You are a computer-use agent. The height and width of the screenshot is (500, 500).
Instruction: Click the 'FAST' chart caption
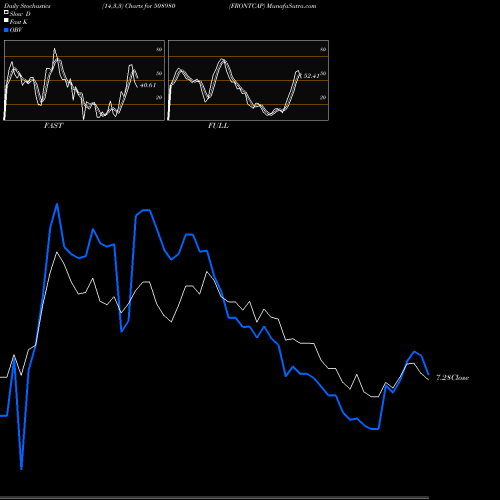click(54, 126)
